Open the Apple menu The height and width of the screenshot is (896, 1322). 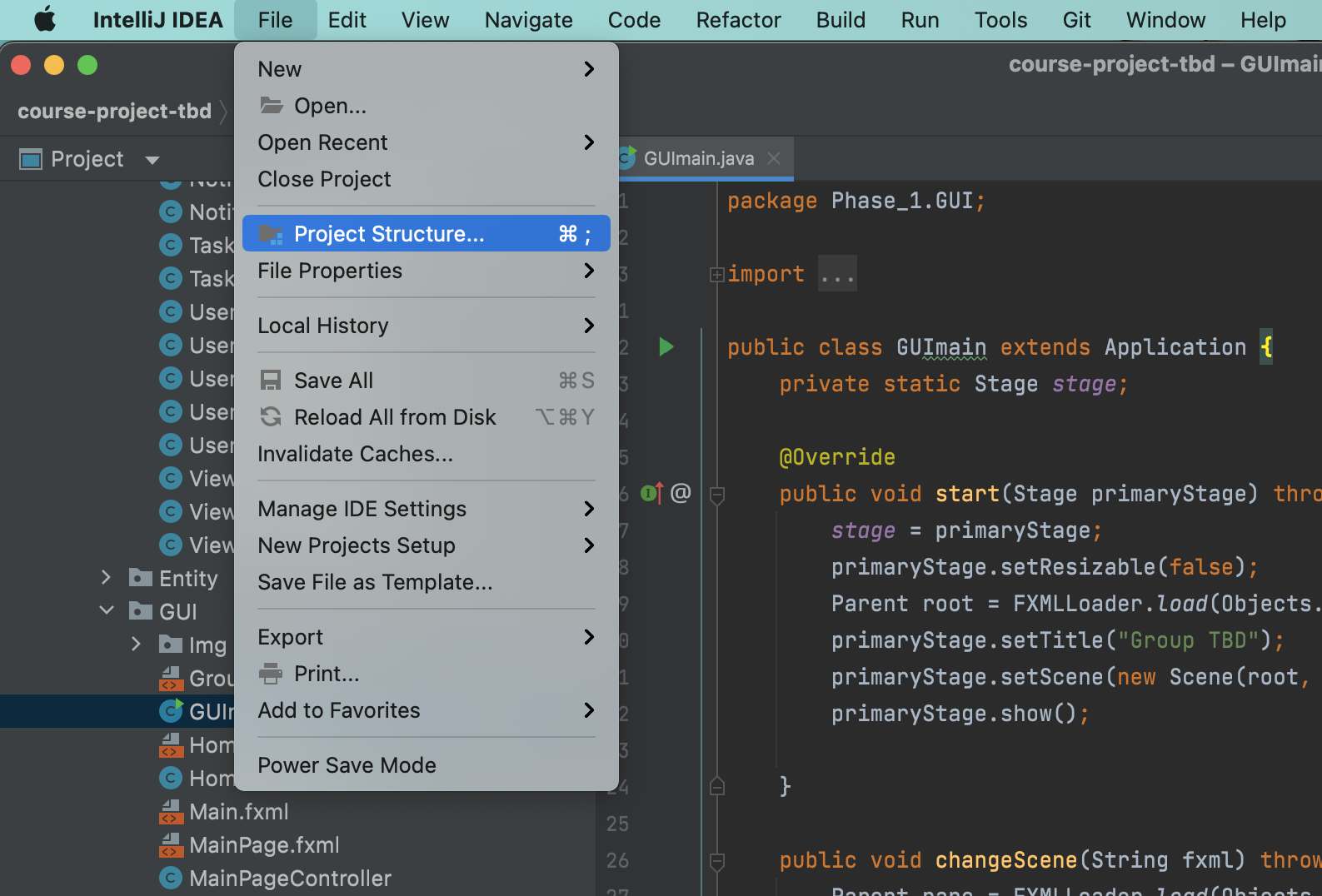coord(45,19)
